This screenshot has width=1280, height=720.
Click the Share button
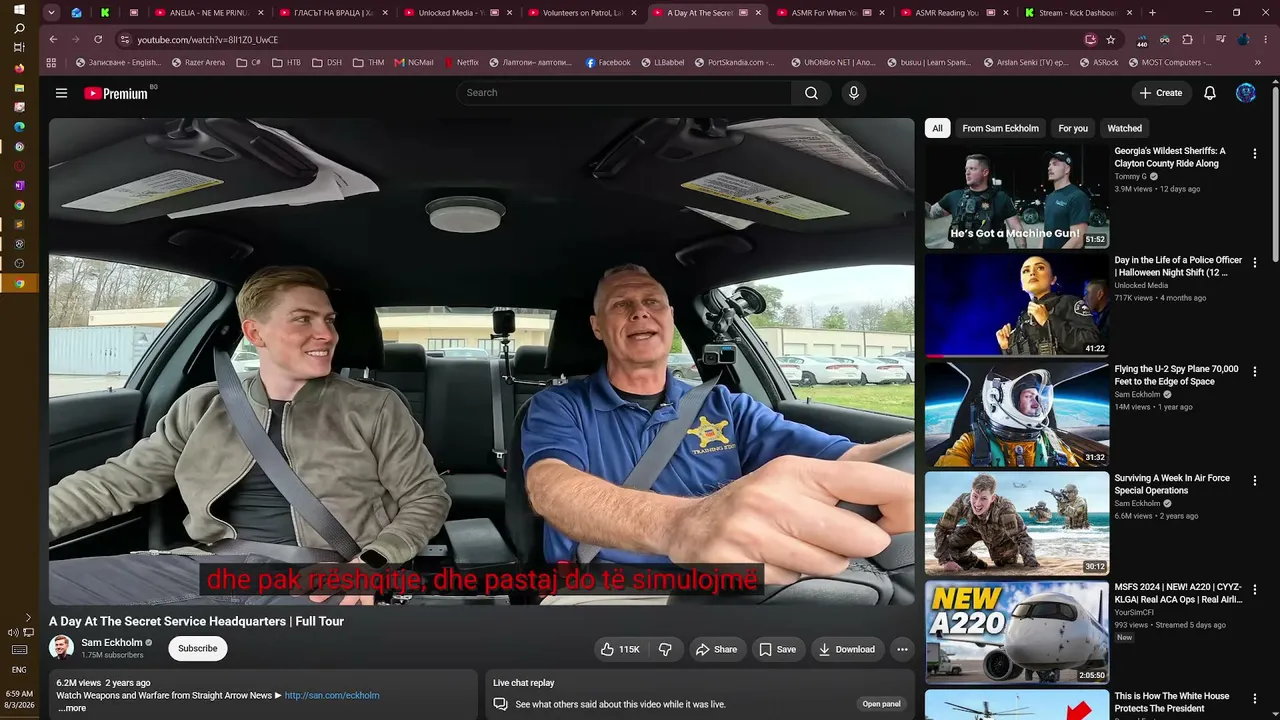click(x=716, y=649)
